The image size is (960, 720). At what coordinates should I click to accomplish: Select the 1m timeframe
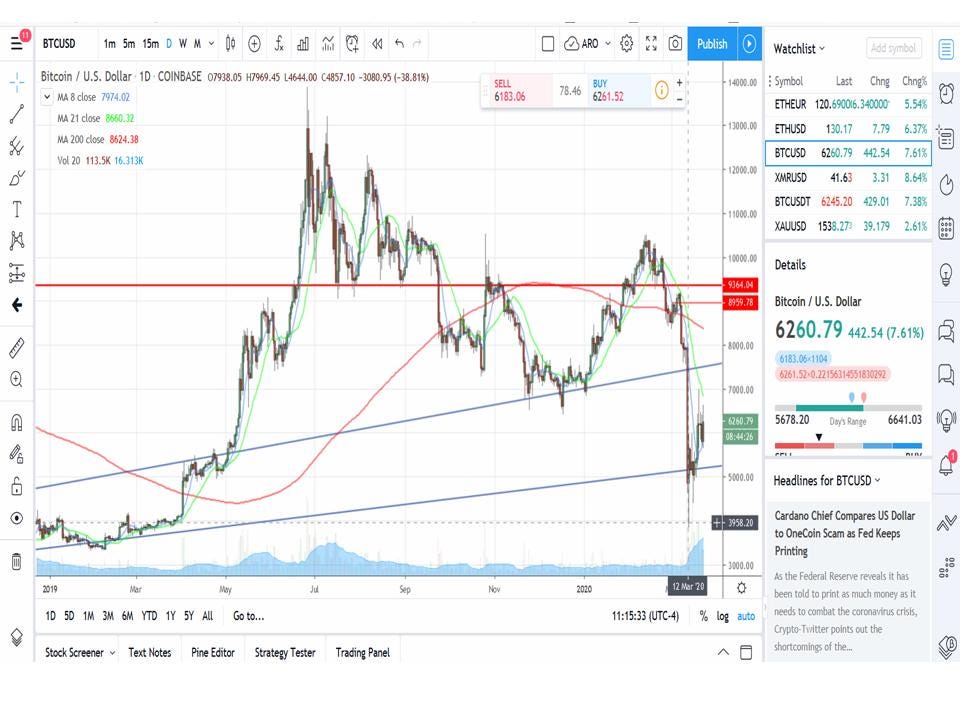tap(110, 43)
